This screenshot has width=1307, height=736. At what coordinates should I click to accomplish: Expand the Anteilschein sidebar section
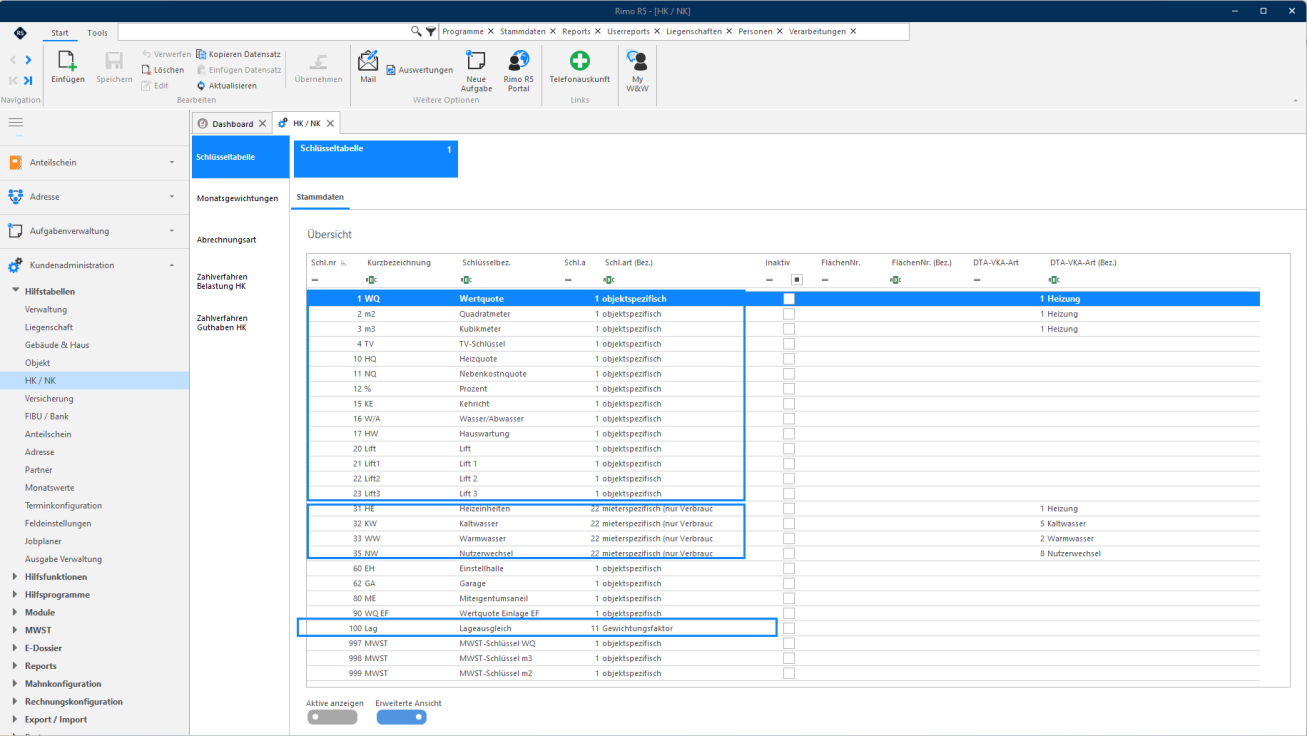pos(94,162)
